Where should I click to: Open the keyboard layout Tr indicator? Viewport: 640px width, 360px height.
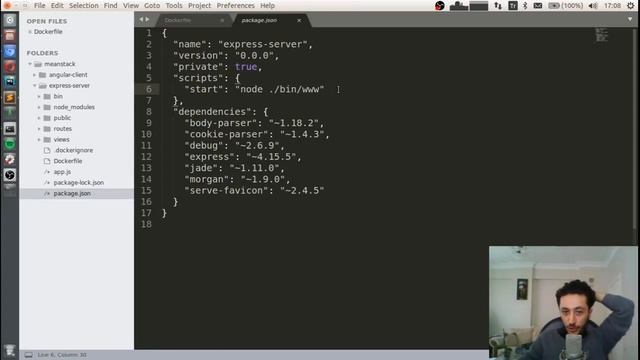coord(513,6)
